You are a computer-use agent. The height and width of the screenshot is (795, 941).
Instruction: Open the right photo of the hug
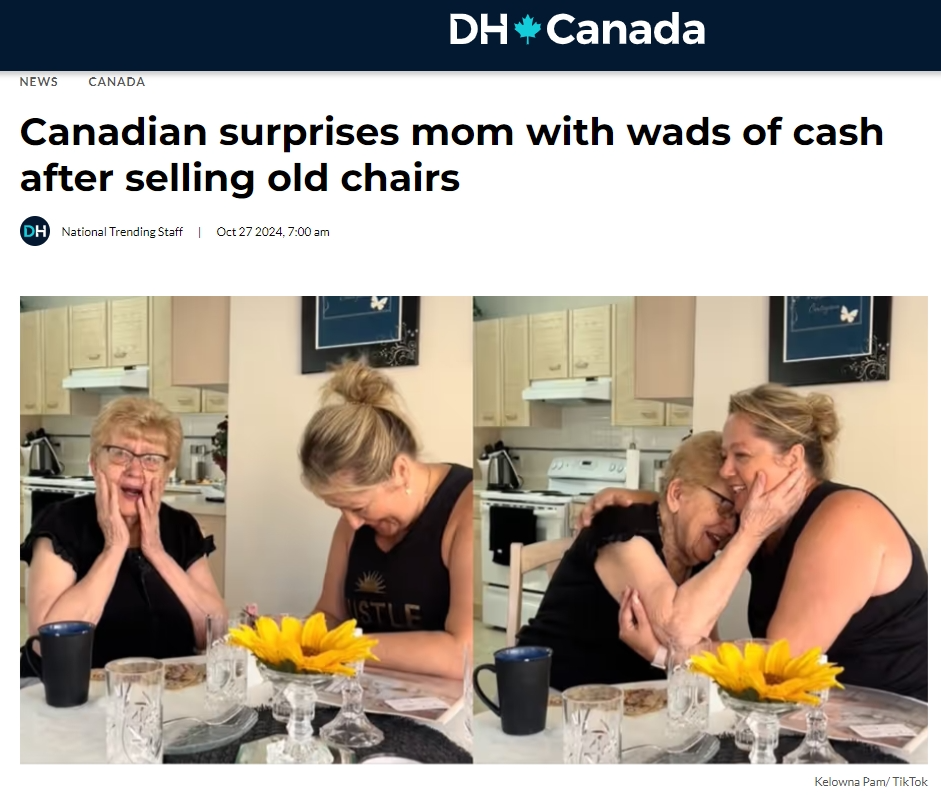tap(700, 529)
